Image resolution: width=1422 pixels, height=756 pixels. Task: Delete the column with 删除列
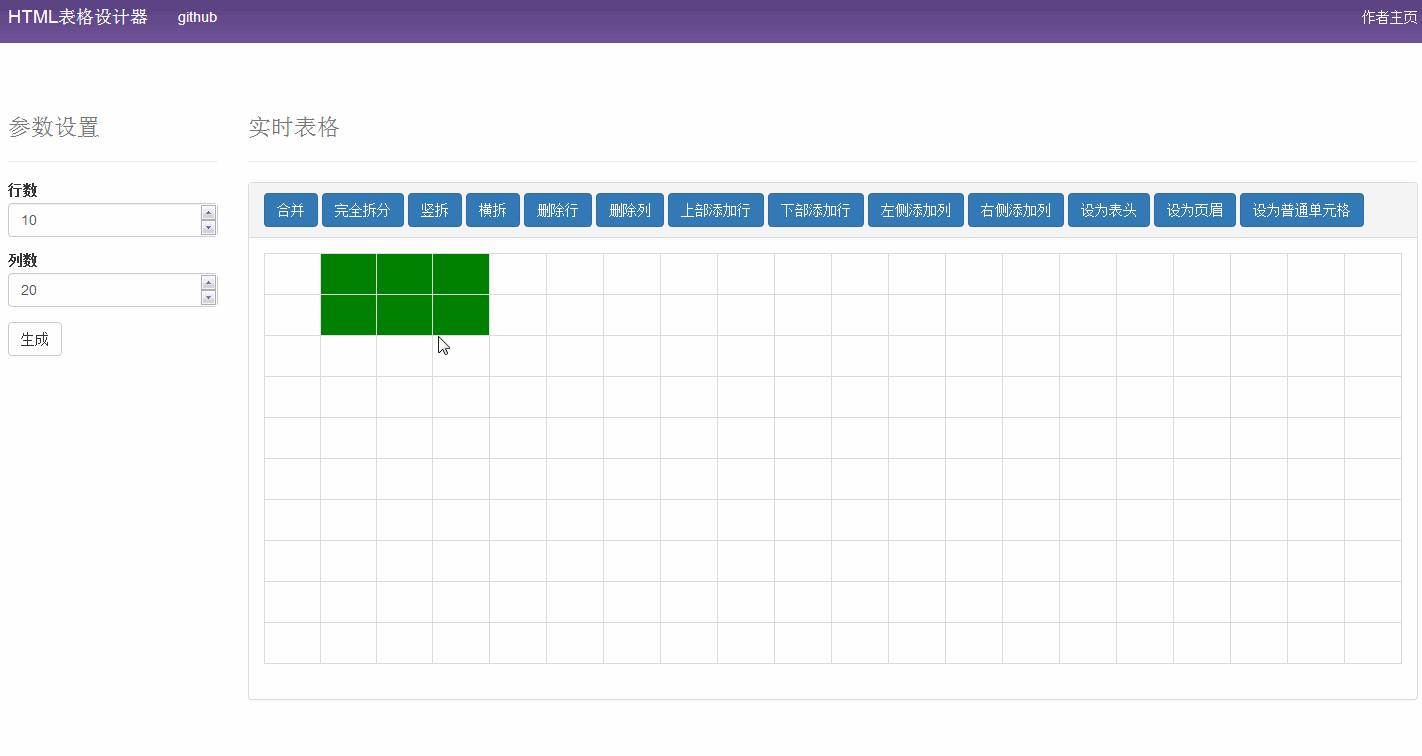point(630,211)
